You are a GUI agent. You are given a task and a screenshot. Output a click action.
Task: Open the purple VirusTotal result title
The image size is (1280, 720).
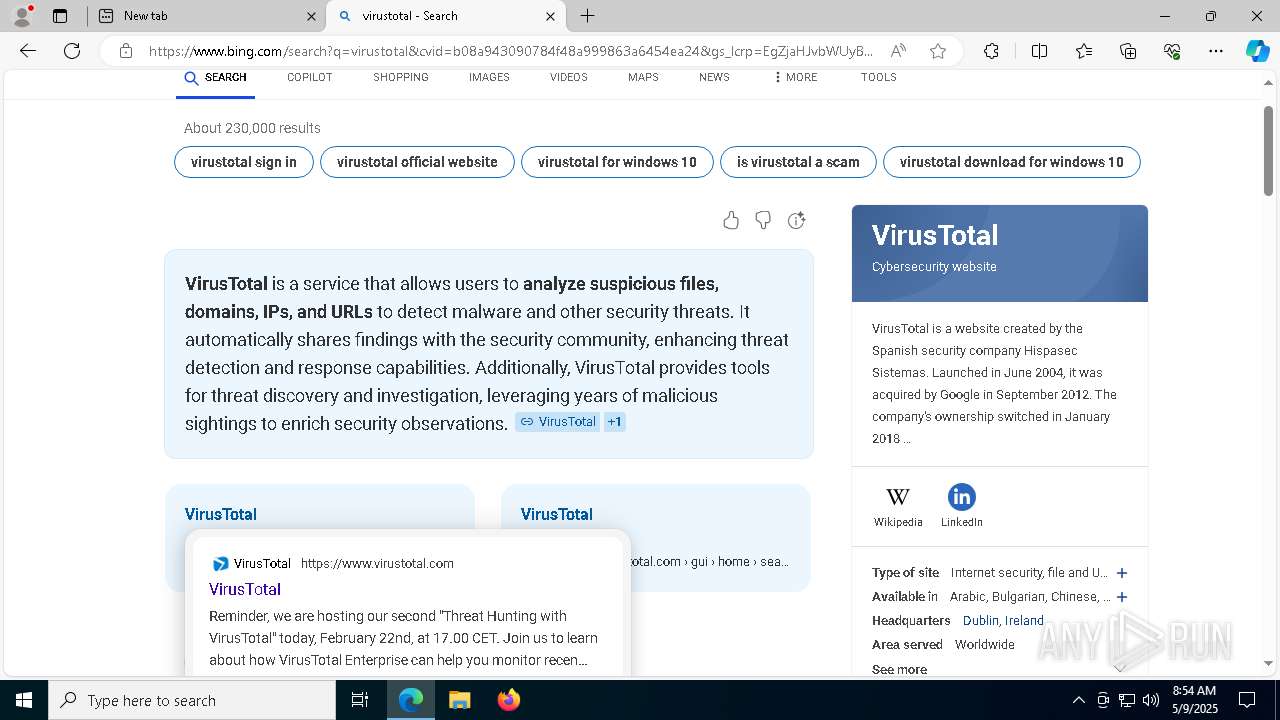245,589
